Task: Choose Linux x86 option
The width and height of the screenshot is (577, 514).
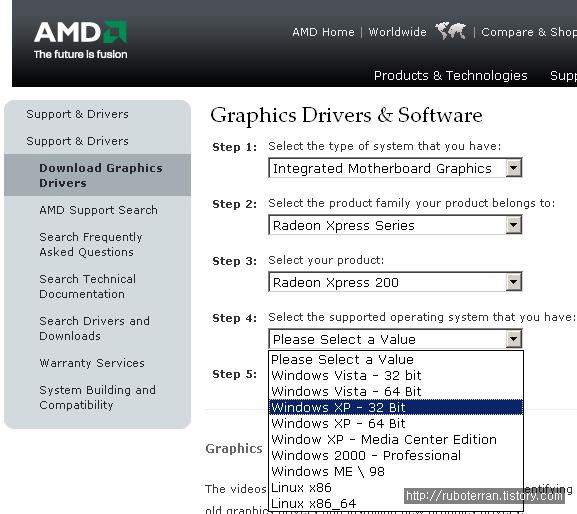Action: [x=396, y=488]
